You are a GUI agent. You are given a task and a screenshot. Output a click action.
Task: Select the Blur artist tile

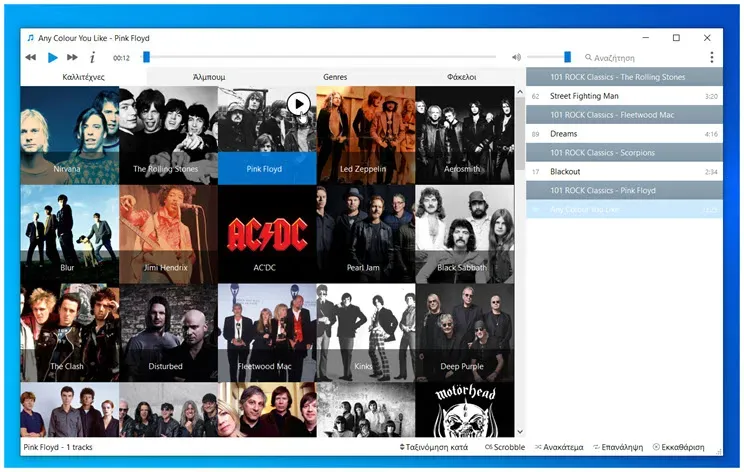(70, 234)
